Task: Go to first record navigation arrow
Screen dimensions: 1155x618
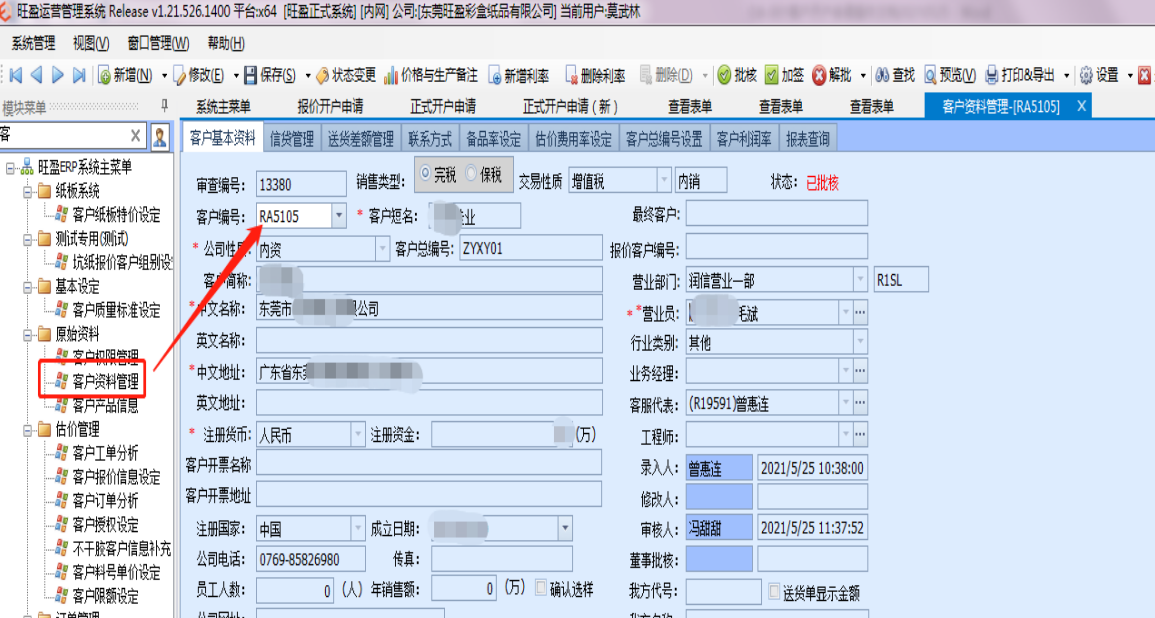Action: pyautogui.click(x=15, y=74)
